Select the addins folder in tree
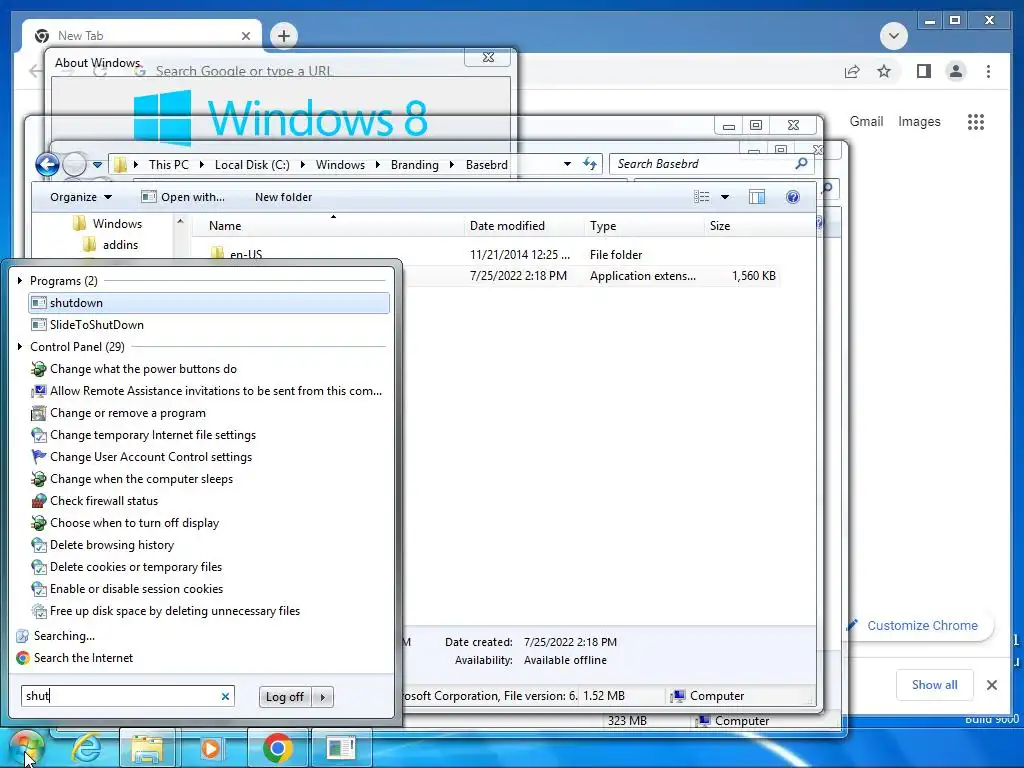Image resolution: width=1024 pixels, height=768 pixels. pyautogui.click(x=111, y=245)
